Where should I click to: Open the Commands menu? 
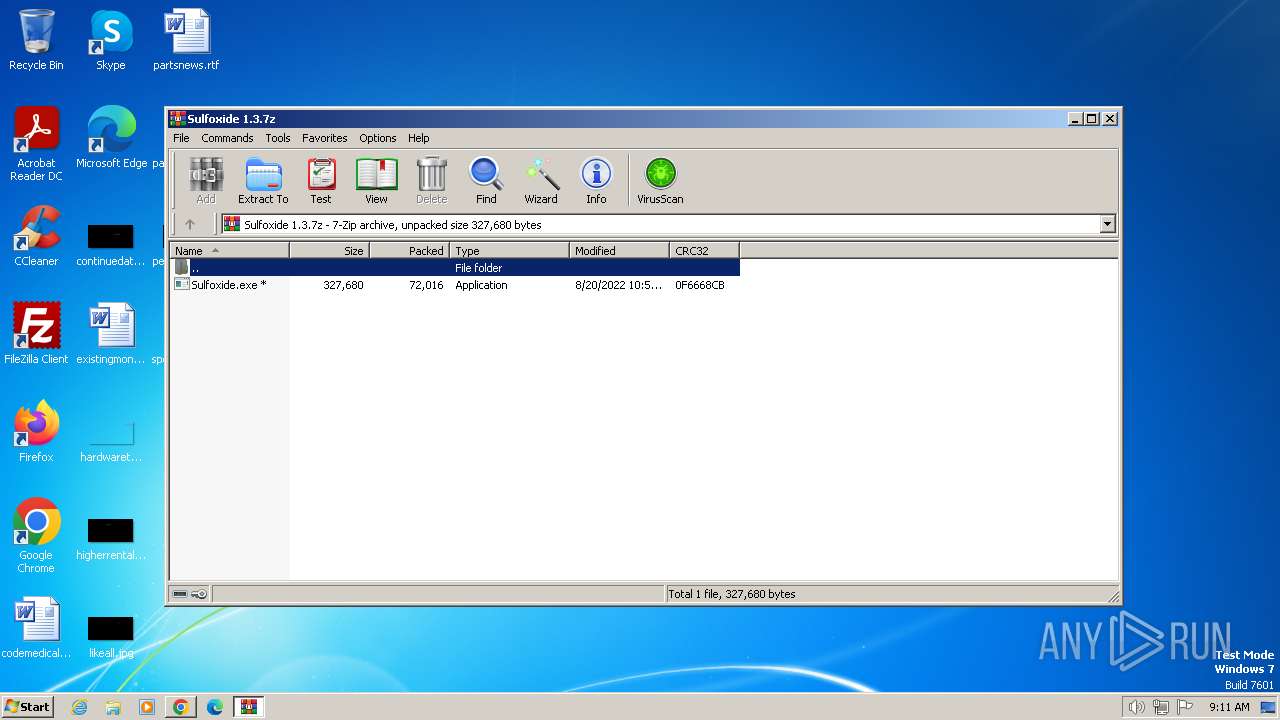point(227,138)
